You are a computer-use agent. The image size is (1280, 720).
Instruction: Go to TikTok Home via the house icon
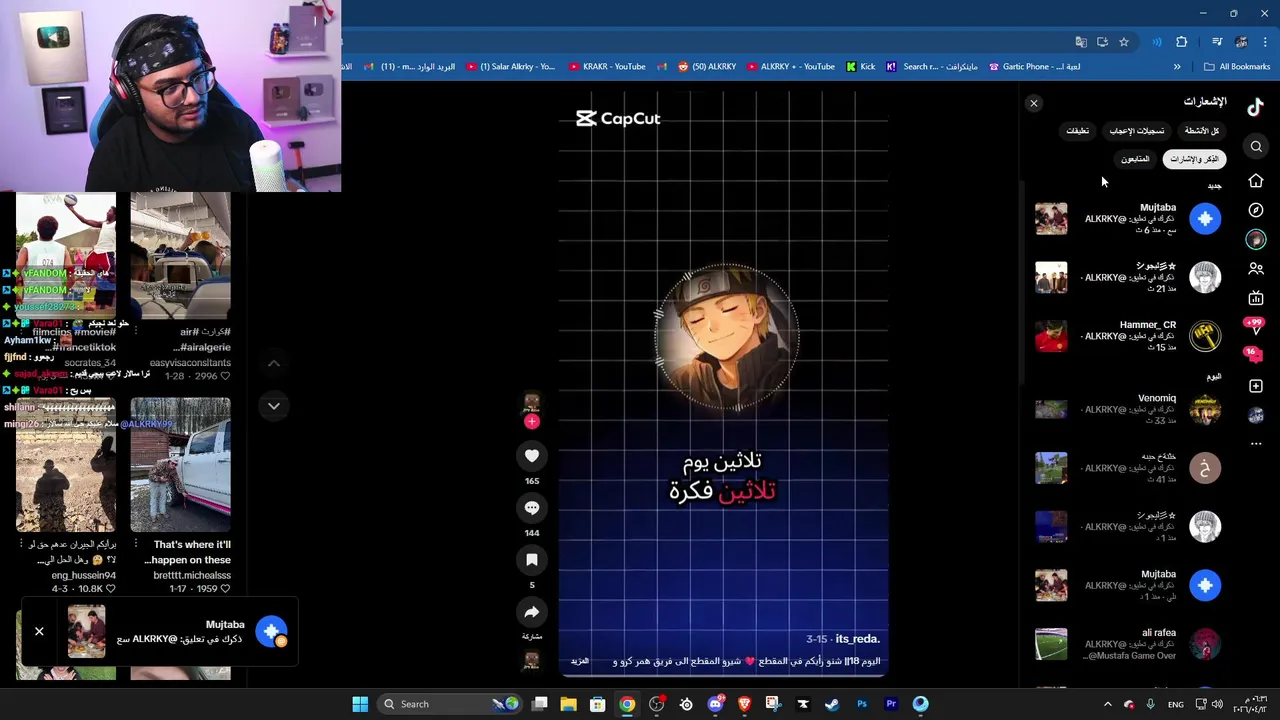coord(1256,181)
